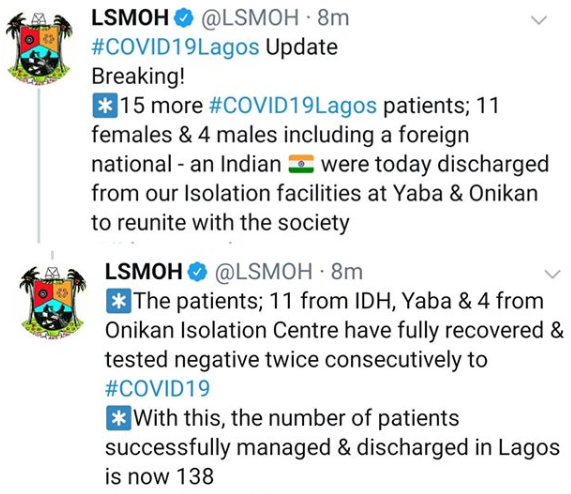Click the verified badge in the second tweet
571x494 pixels.
tap(198, 272)
